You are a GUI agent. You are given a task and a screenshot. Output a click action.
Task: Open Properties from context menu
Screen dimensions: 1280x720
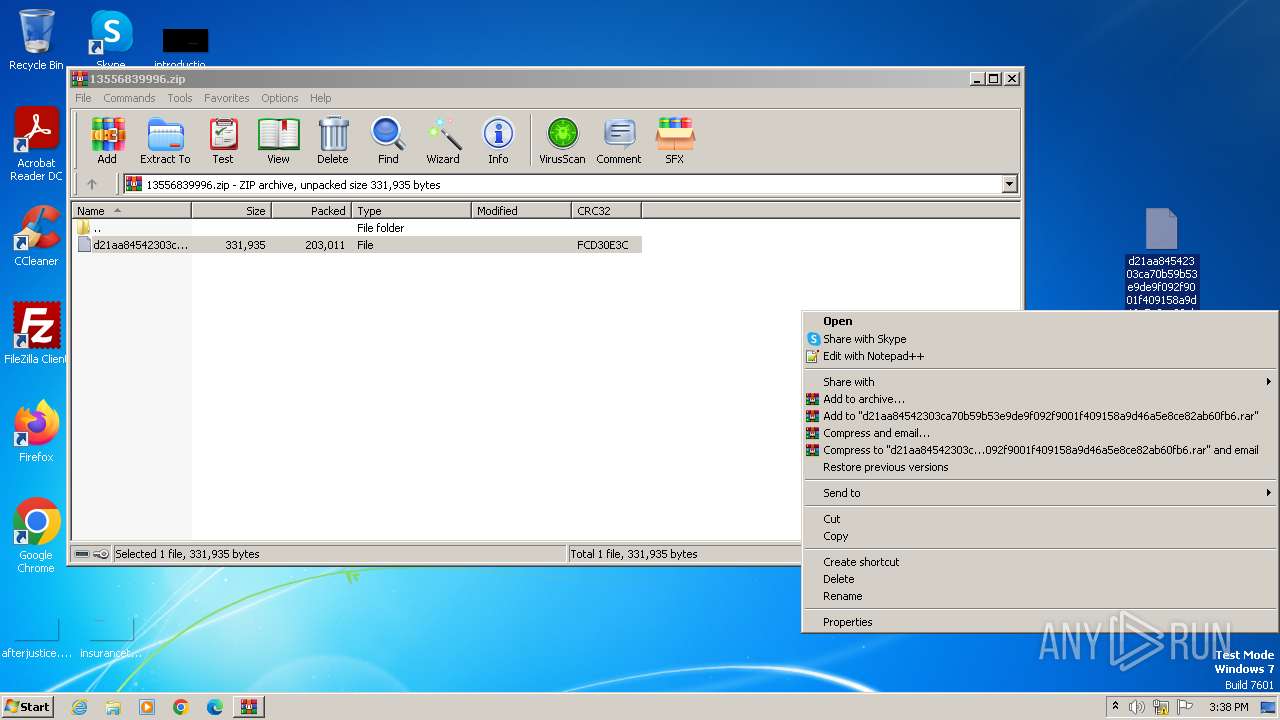click(x=1040, y=622)
